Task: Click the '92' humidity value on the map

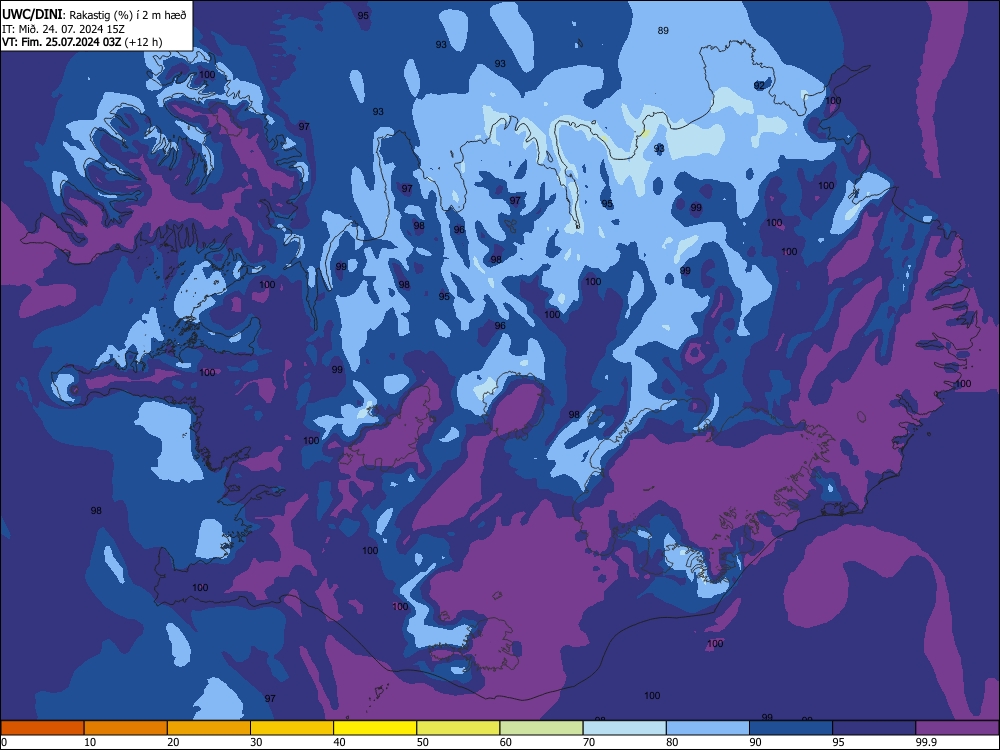Action: (759, 85)
